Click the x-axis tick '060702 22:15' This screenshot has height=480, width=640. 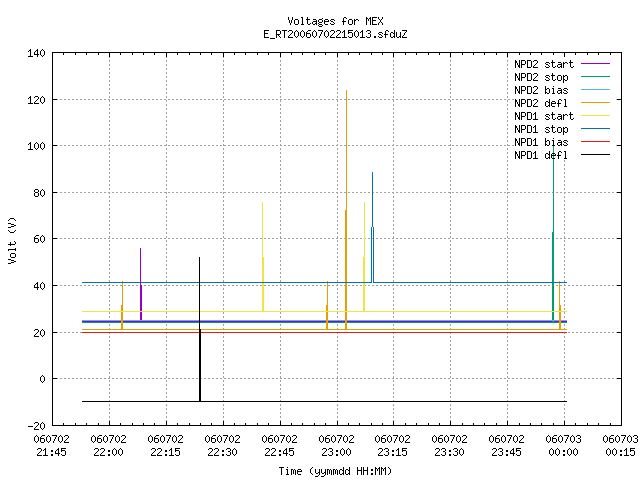(165, 446)
